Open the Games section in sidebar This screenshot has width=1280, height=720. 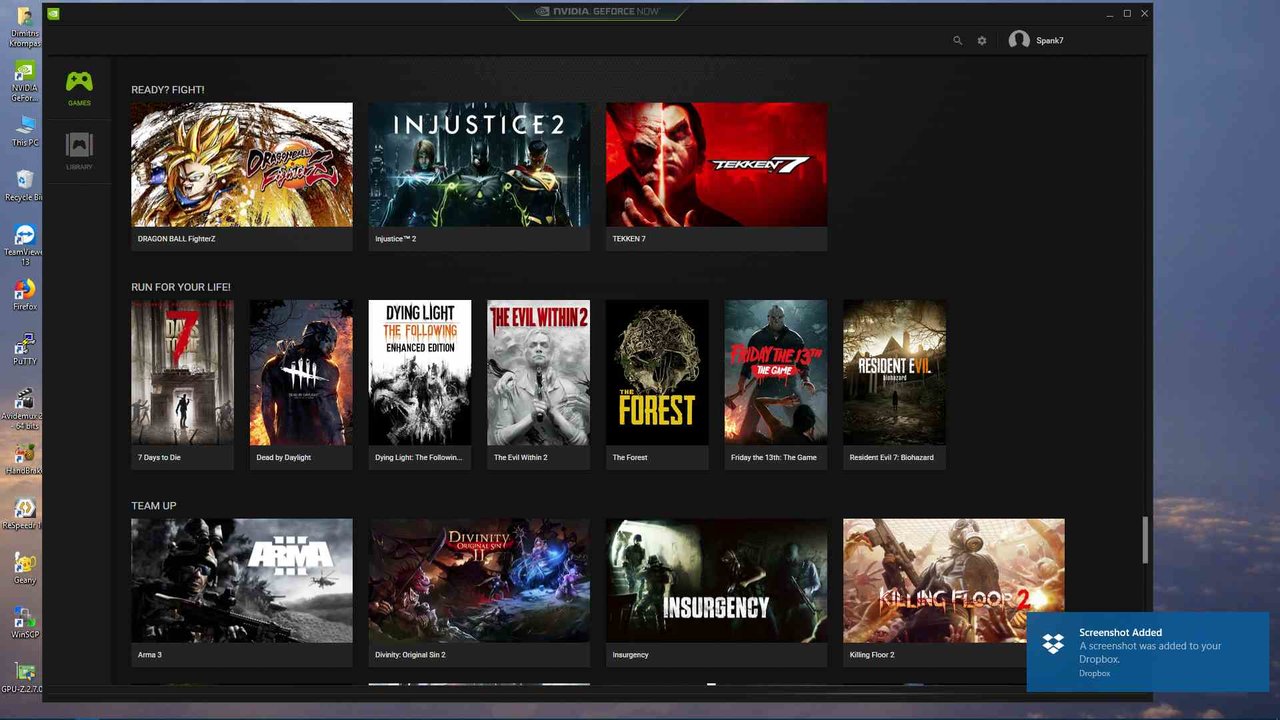79,88
